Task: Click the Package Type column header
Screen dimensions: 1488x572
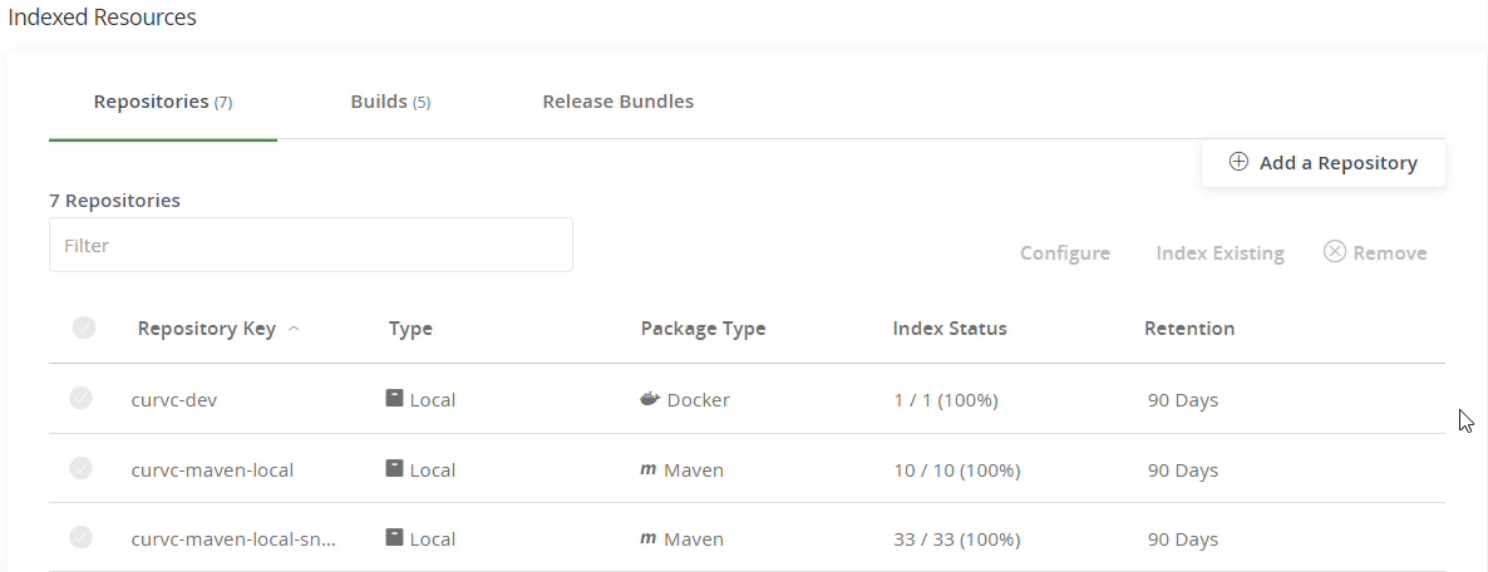Action: 703,328
